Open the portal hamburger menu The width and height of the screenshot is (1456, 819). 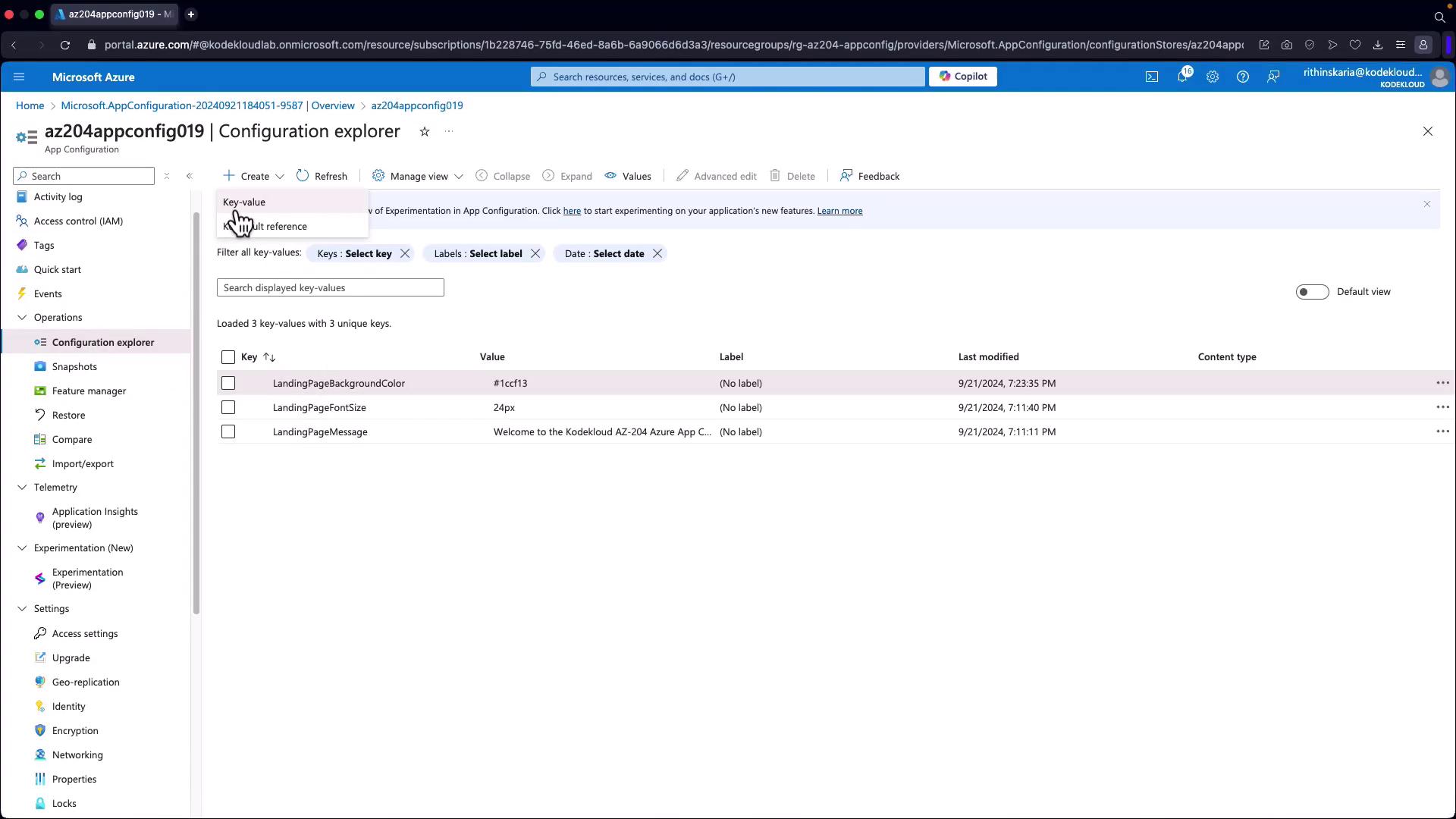coord(19,77)
